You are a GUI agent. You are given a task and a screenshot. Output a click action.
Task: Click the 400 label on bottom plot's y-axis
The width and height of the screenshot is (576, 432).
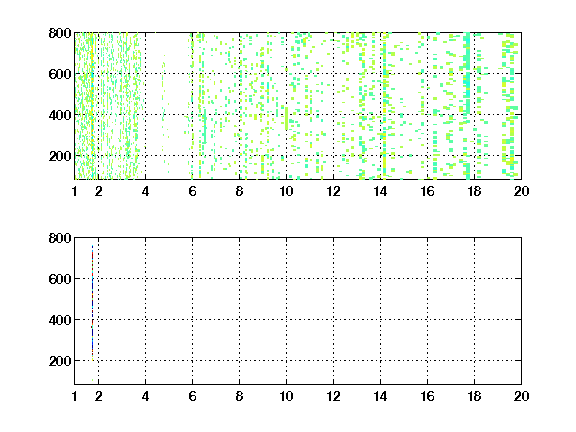coord(60,320)
